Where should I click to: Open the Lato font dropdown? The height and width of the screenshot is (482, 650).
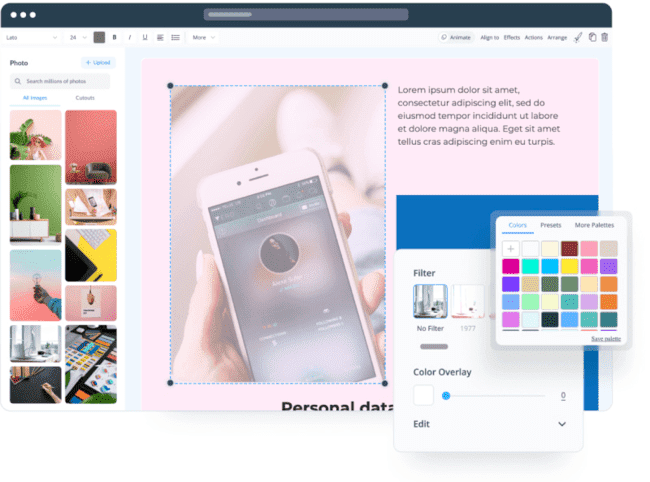click(x=30, y=37)
